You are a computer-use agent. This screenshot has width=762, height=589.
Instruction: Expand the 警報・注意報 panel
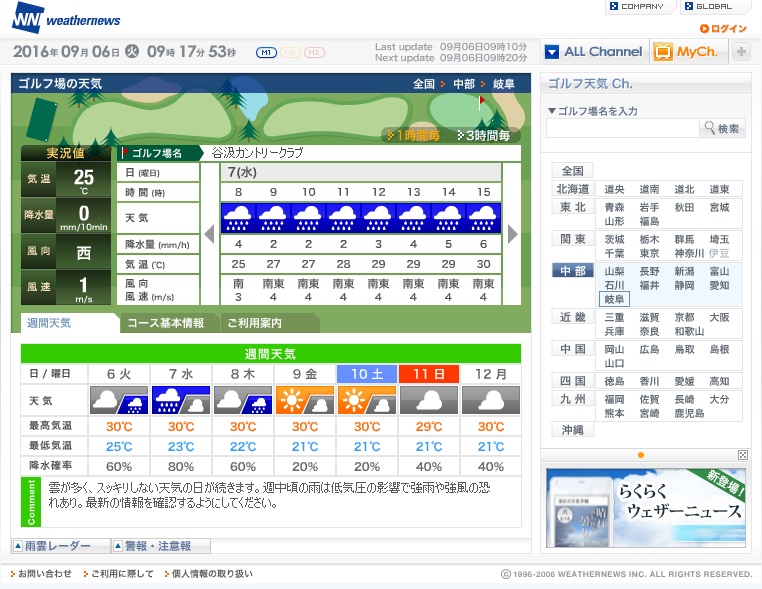coord(161,546)
